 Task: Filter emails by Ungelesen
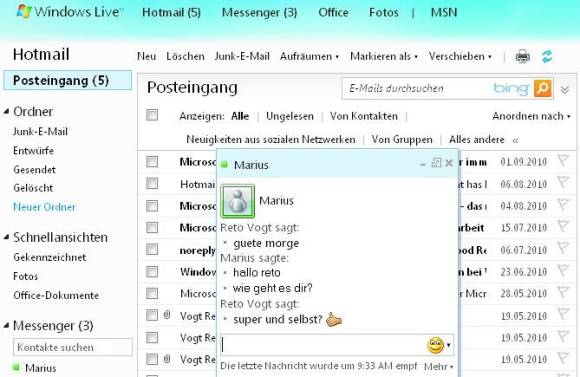pyautogui.click(x=290, y=116)
